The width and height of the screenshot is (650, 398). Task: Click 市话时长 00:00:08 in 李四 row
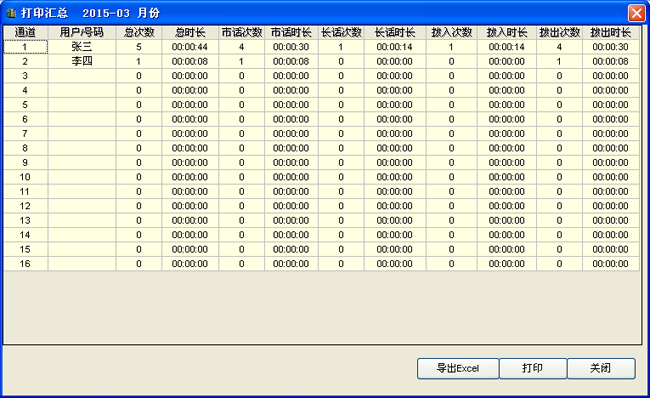point(291,61)
